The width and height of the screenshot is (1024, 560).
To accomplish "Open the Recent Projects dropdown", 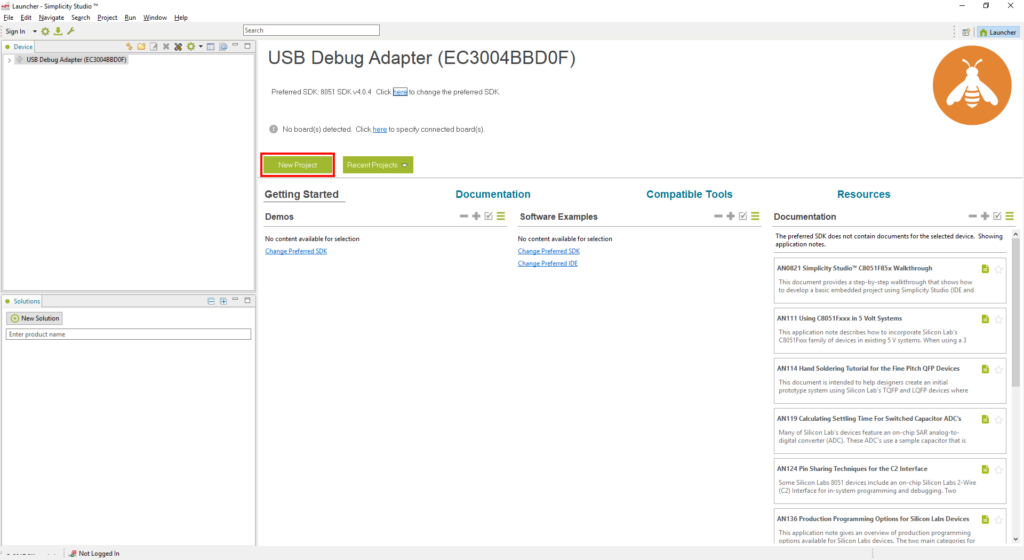I will coord(377,165).
